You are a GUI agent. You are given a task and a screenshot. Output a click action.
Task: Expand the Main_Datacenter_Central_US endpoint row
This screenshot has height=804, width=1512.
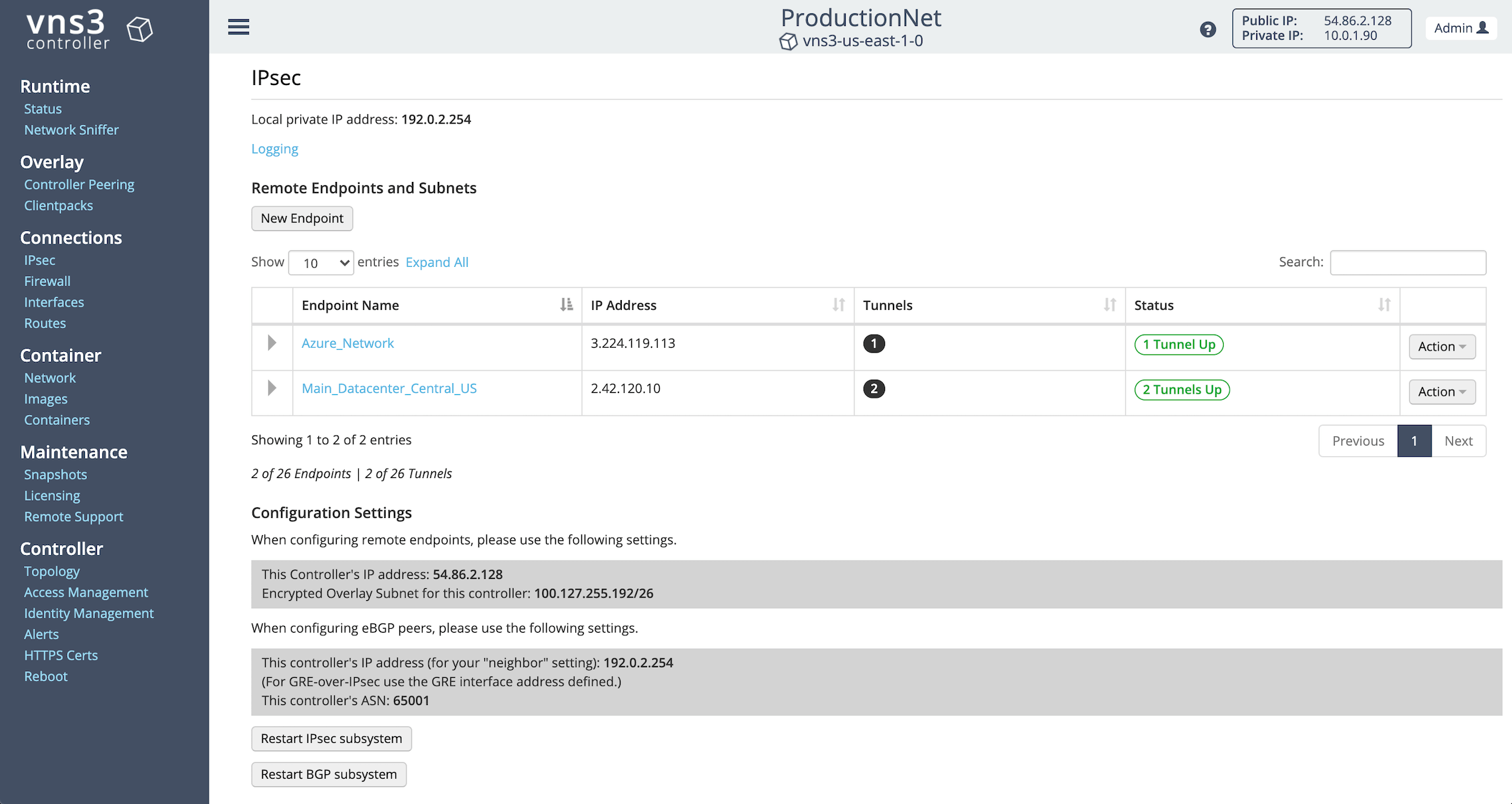[271, 388]
